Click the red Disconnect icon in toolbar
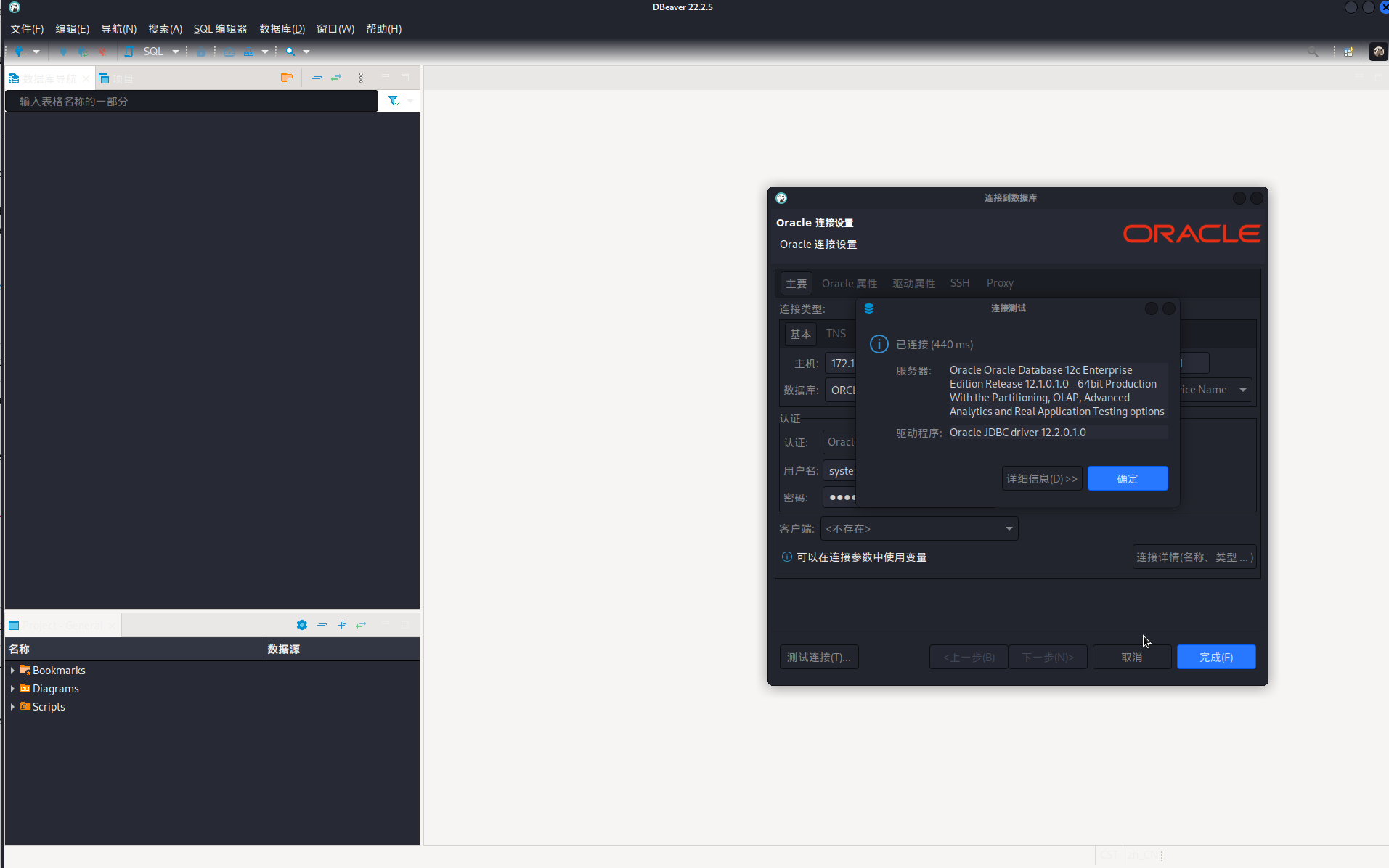This screenshot has width=1389, height=868. click(102, 52)
